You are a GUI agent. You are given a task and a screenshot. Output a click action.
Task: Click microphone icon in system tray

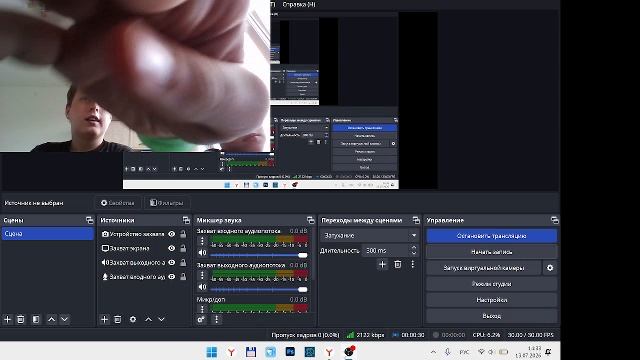click(447, 352)
